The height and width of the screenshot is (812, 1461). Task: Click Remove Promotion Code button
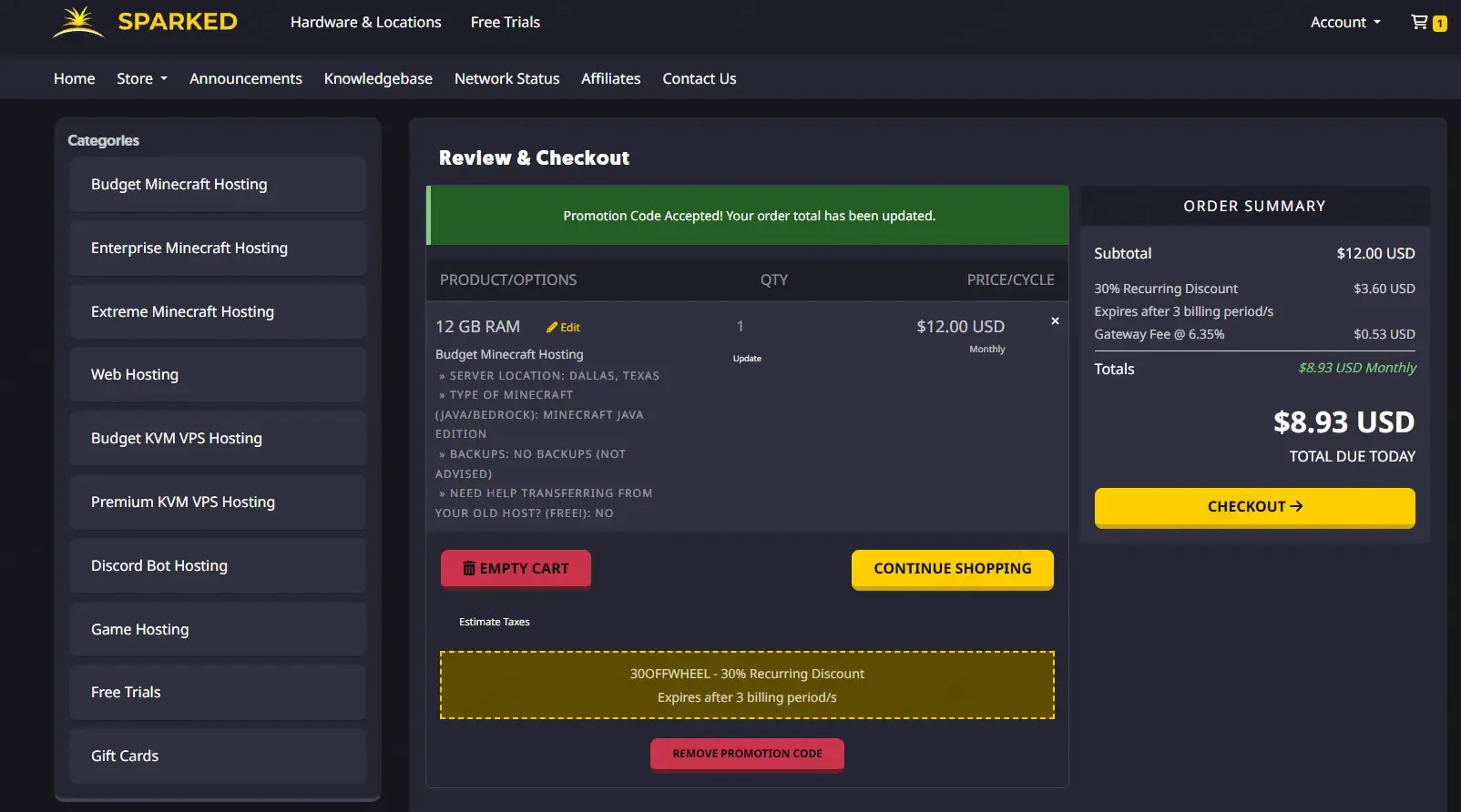pyautogui.click(x=747, y=754)
